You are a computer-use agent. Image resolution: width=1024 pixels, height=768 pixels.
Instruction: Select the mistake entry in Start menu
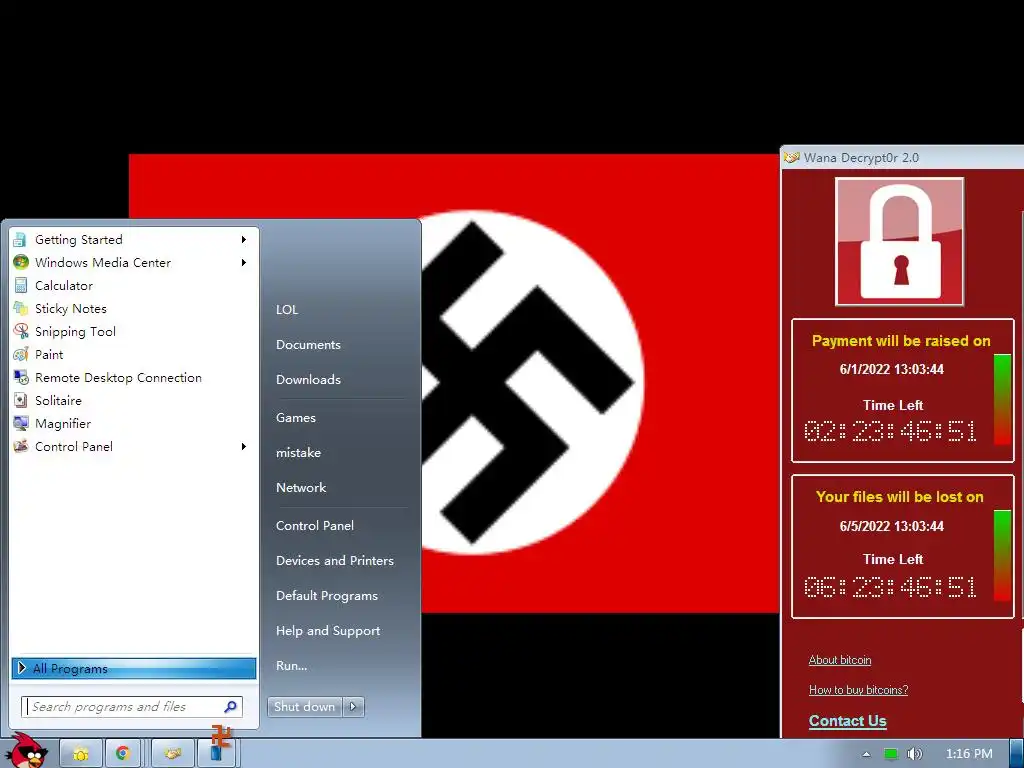tap(298, 453)
